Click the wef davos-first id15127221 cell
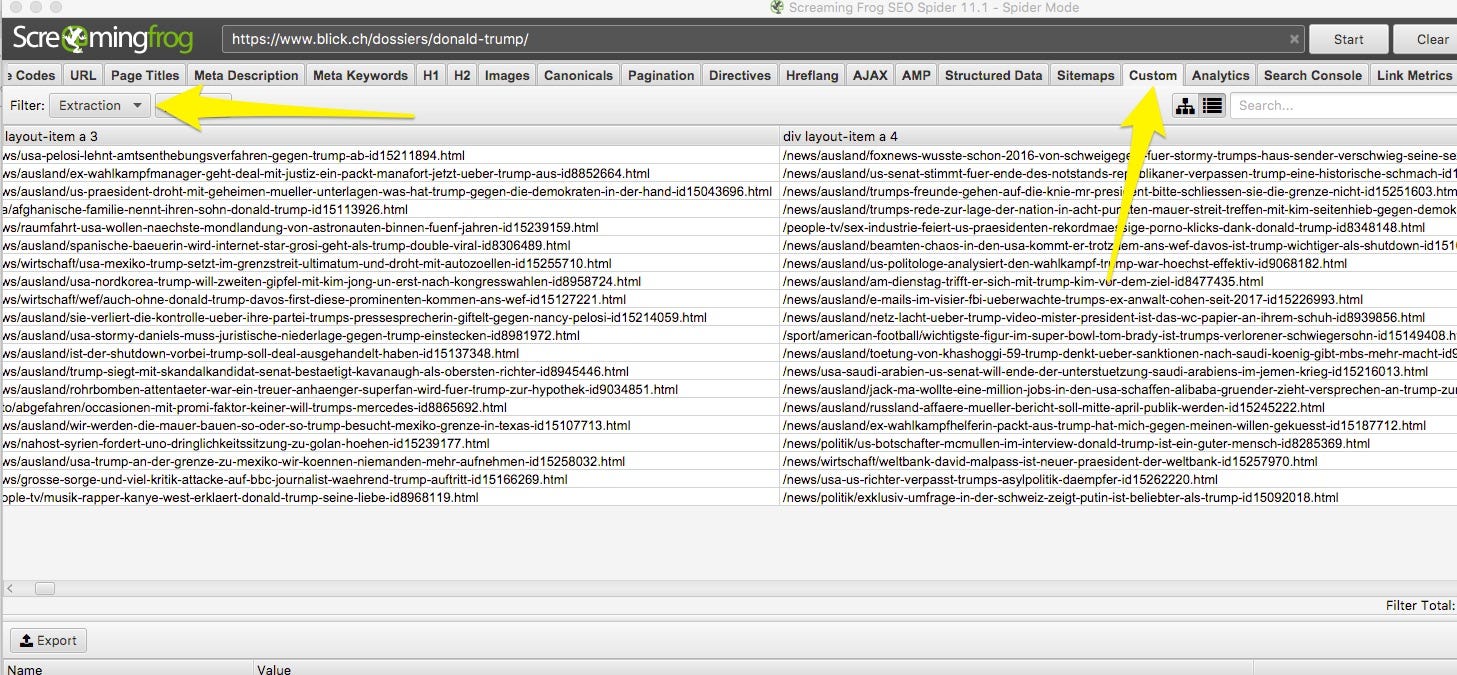This screenshot has width=1457, height=675. tap(391, 299)
